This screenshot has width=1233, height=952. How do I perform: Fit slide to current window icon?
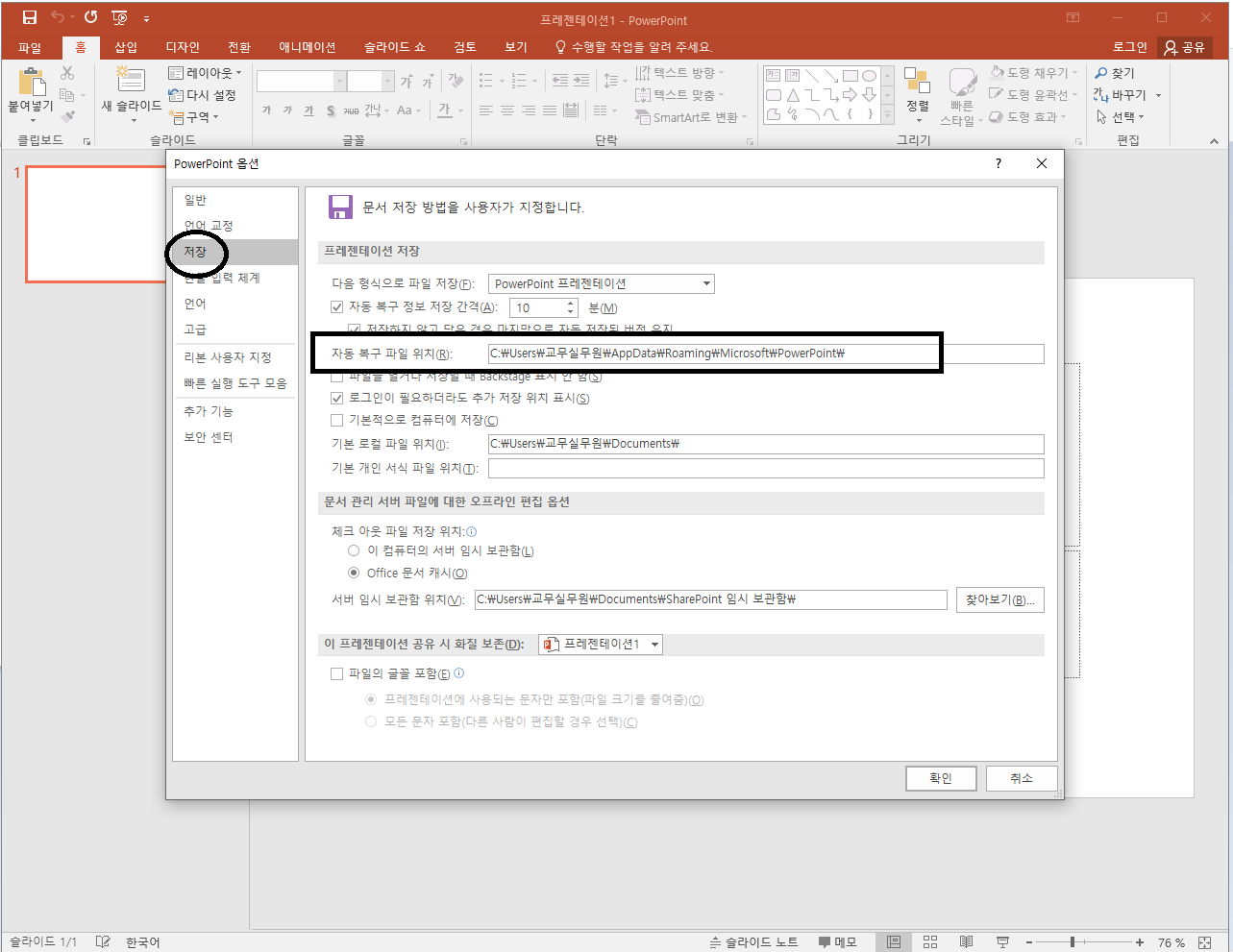point(1205,942)
